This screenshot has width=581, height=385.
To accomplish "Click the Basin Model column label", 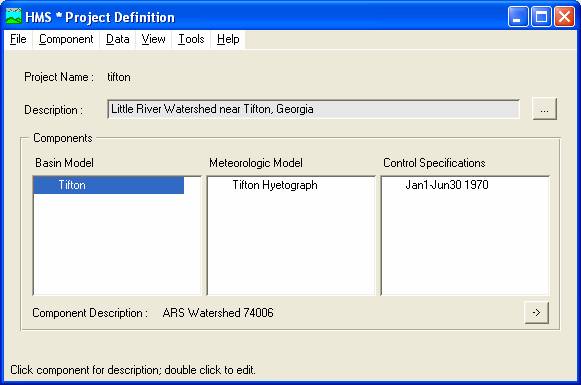I will (64, 163).
